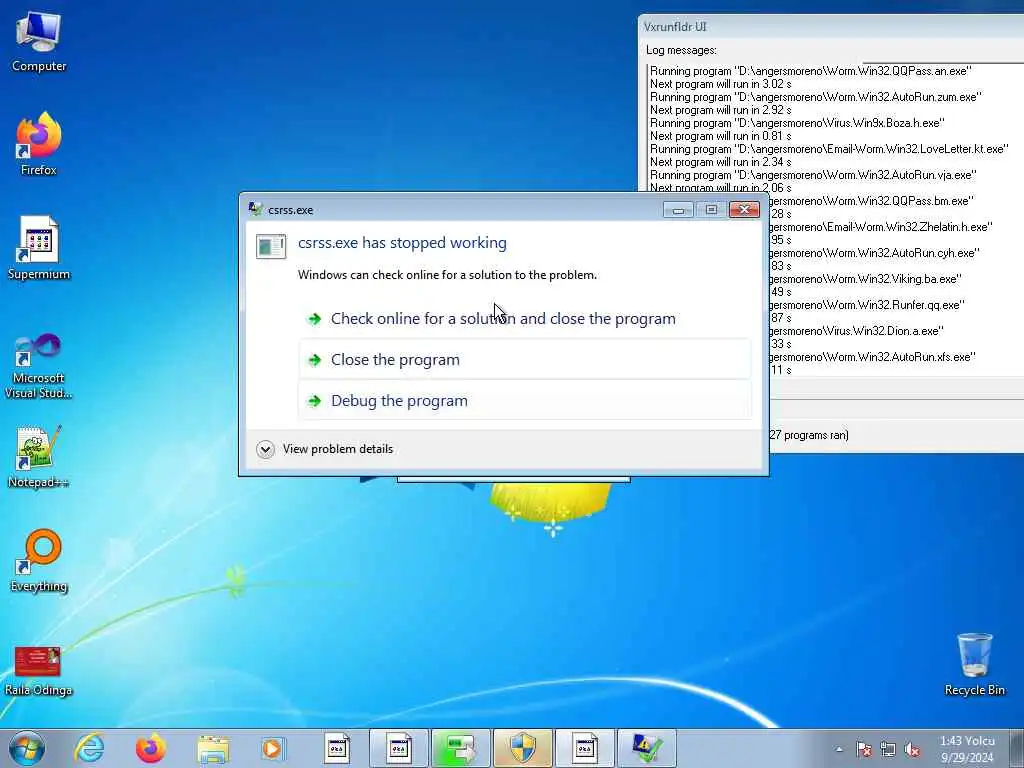
Task: Select the Recycle Bin icon
Action: 974,664
